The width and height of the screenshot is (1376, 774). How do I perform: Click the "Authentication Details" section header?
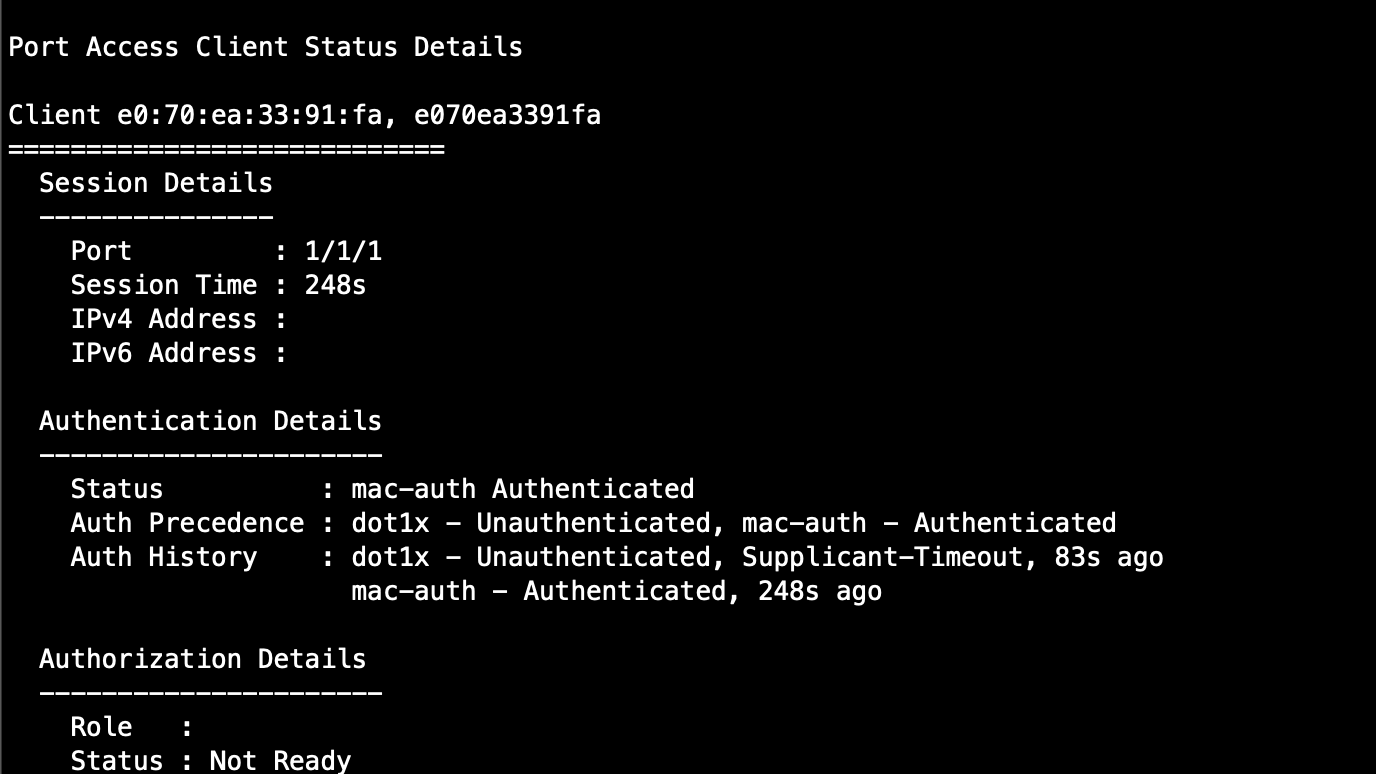(210, 421)
